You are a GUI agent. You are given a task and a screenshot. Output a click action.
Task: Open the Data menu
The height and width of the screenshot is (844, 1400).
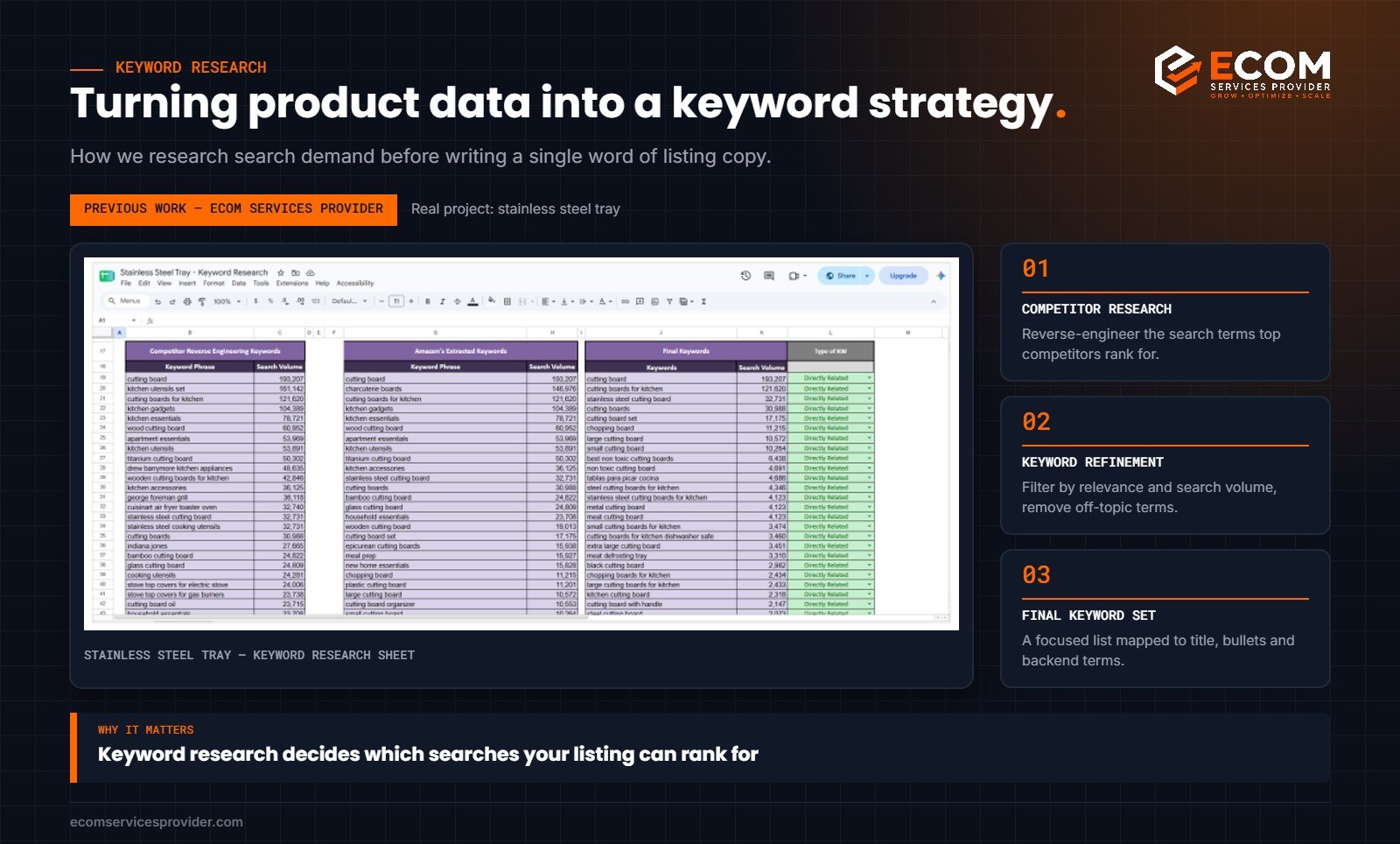[x=239, y=283]
